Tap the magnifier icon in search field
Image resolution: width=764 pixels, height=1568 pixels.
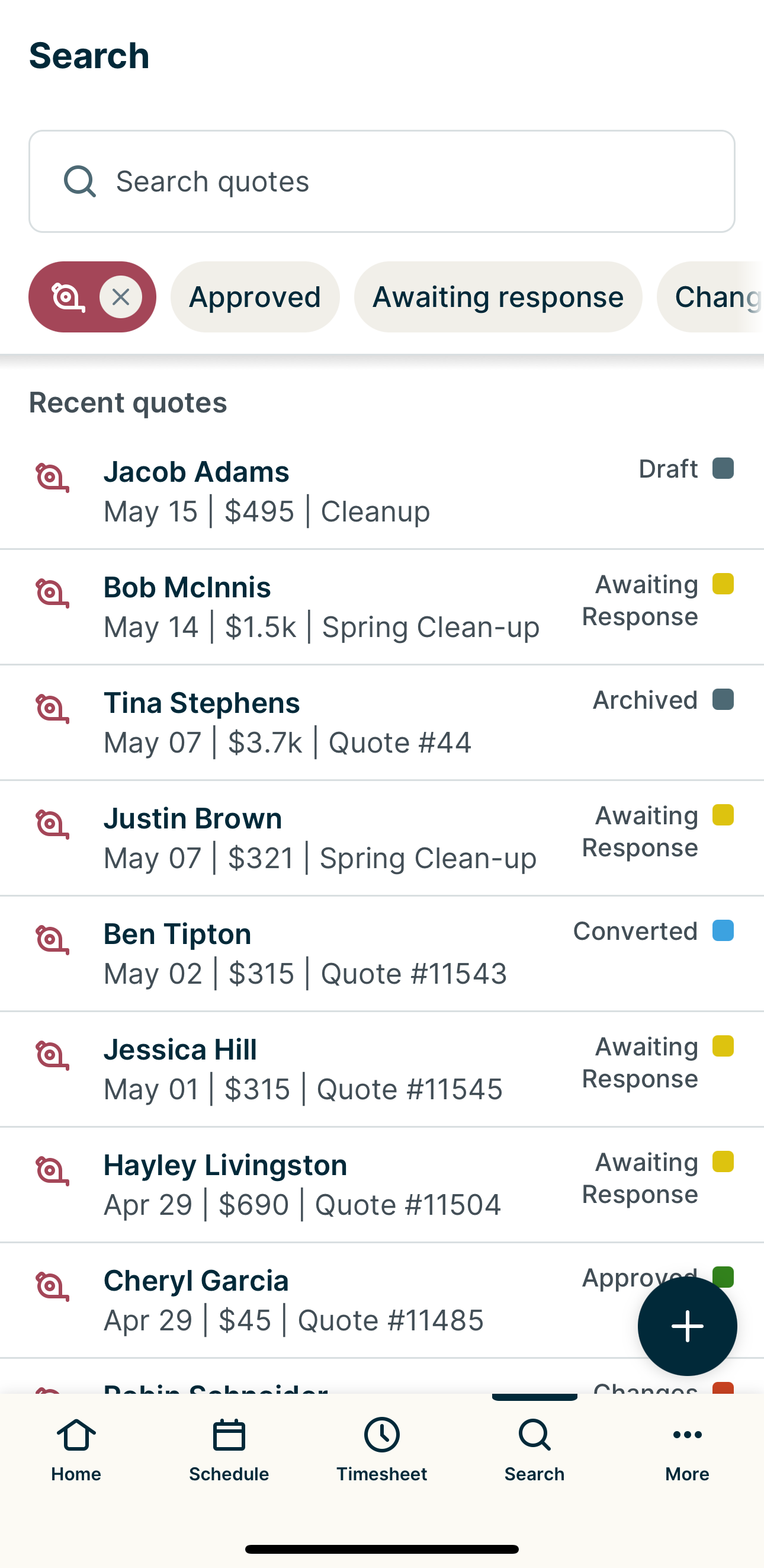(80, 181)
